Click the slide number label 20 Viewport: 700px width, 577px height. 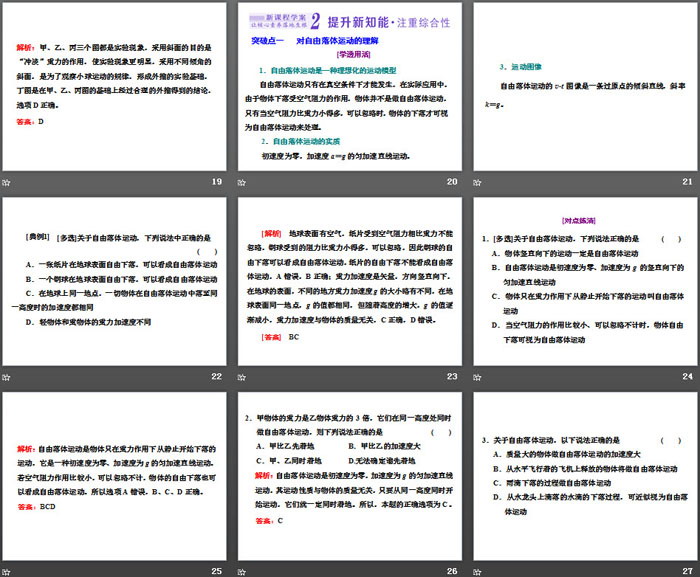coord(451,181)
